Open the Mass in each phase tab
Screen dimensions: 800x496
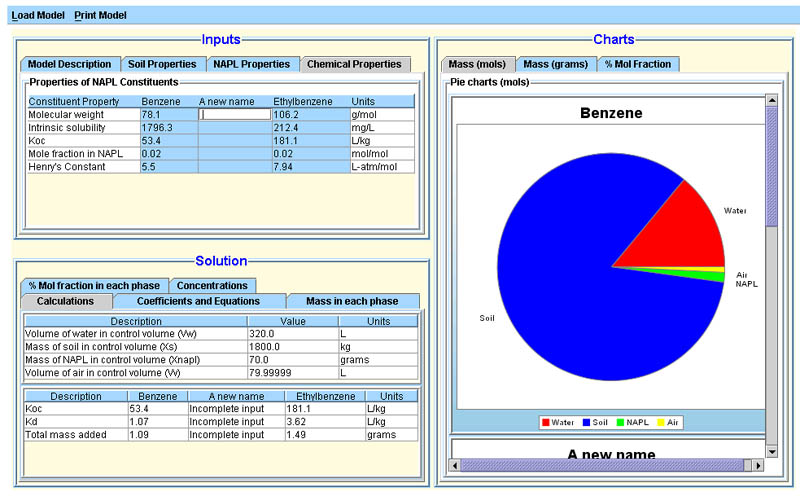coord(351,301)
